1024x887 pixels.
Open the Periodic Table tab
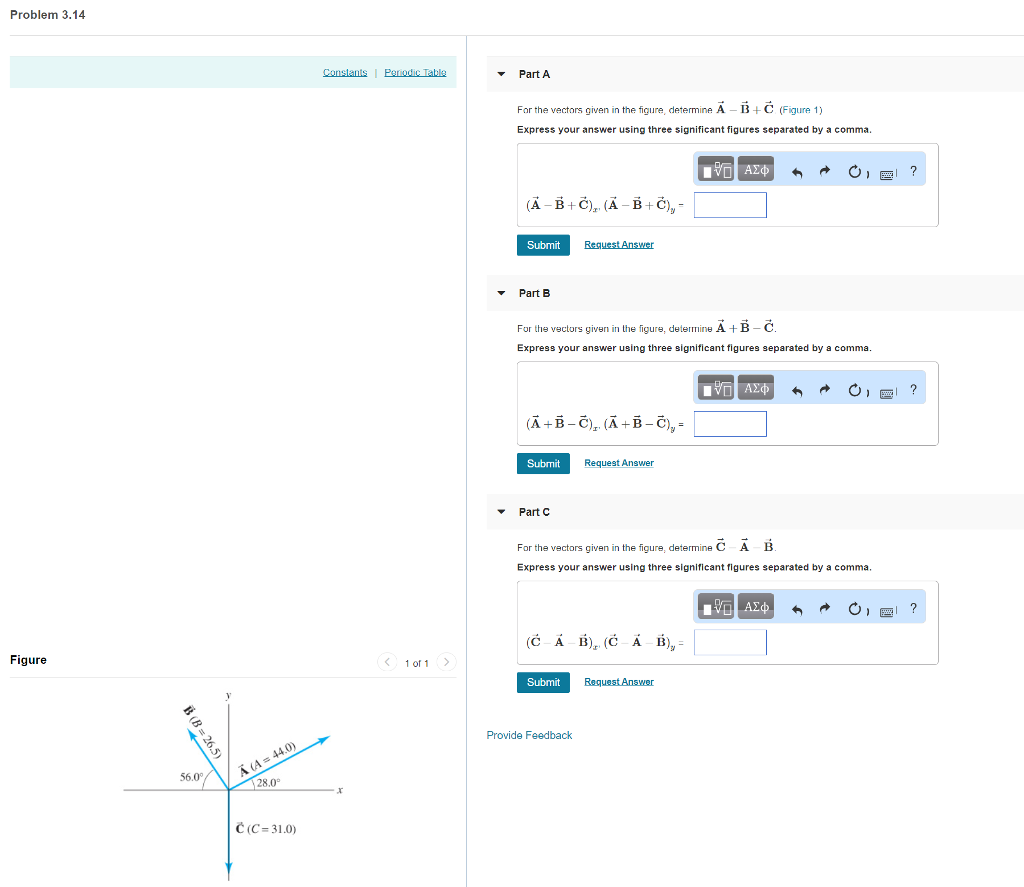click(x=415, y=72)
